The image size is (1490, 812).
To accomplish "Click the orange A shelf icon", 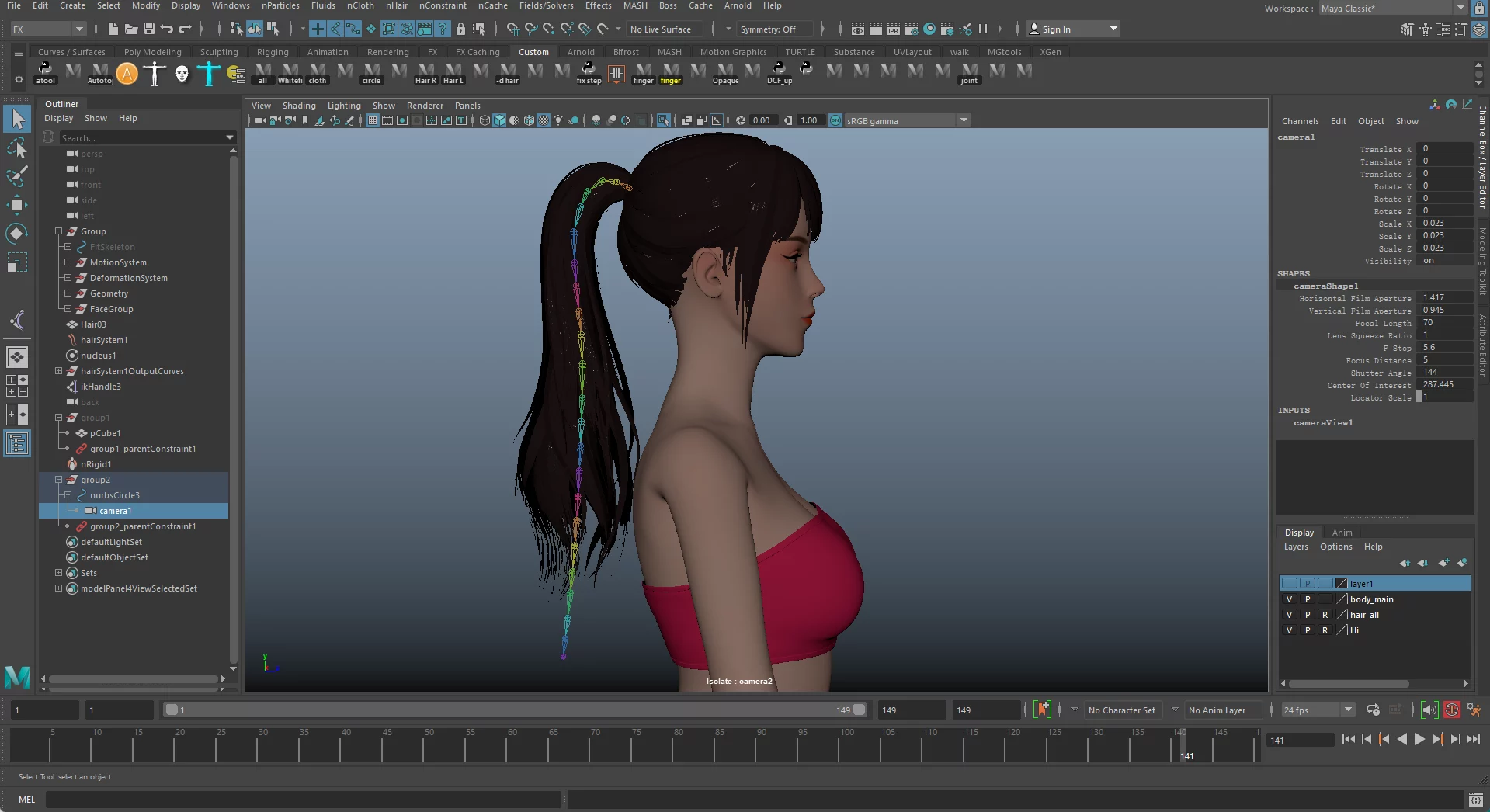I will click(x=127, y=73).
